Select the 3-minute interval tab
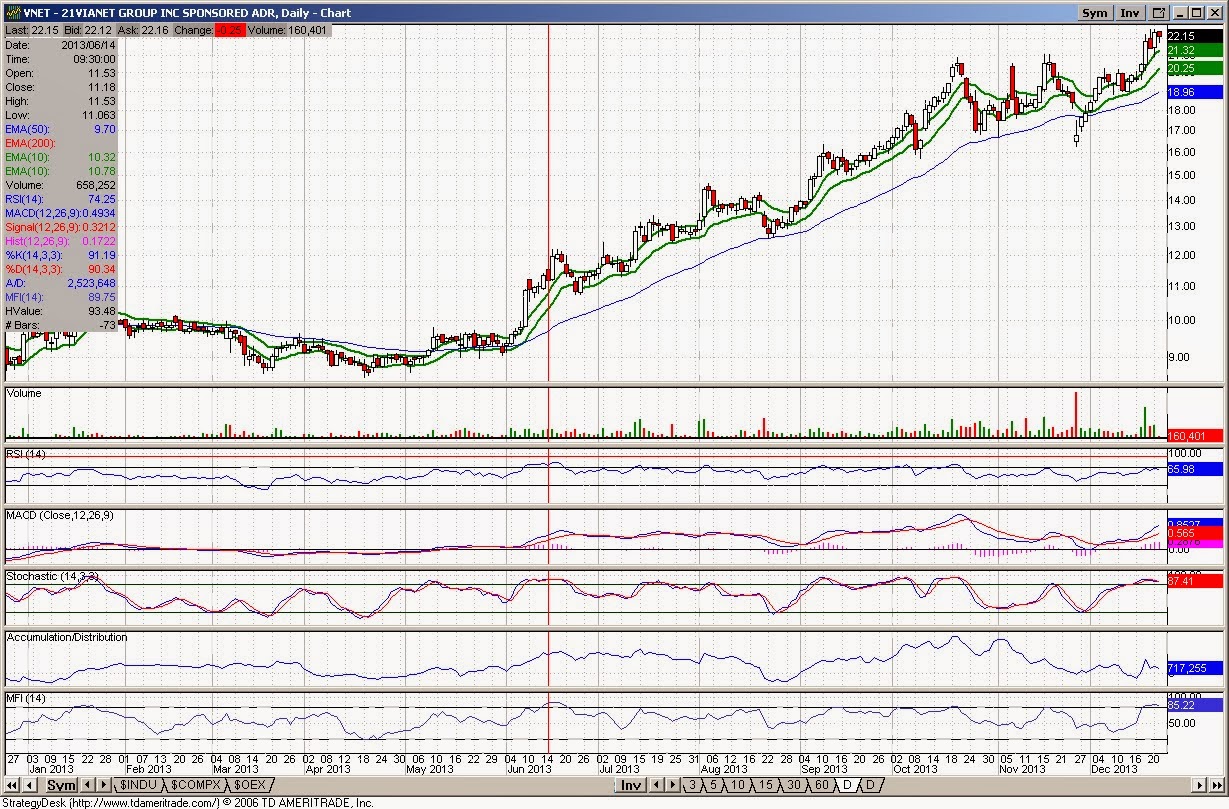This screenshot has width=1229, height=809. point(692,785)
